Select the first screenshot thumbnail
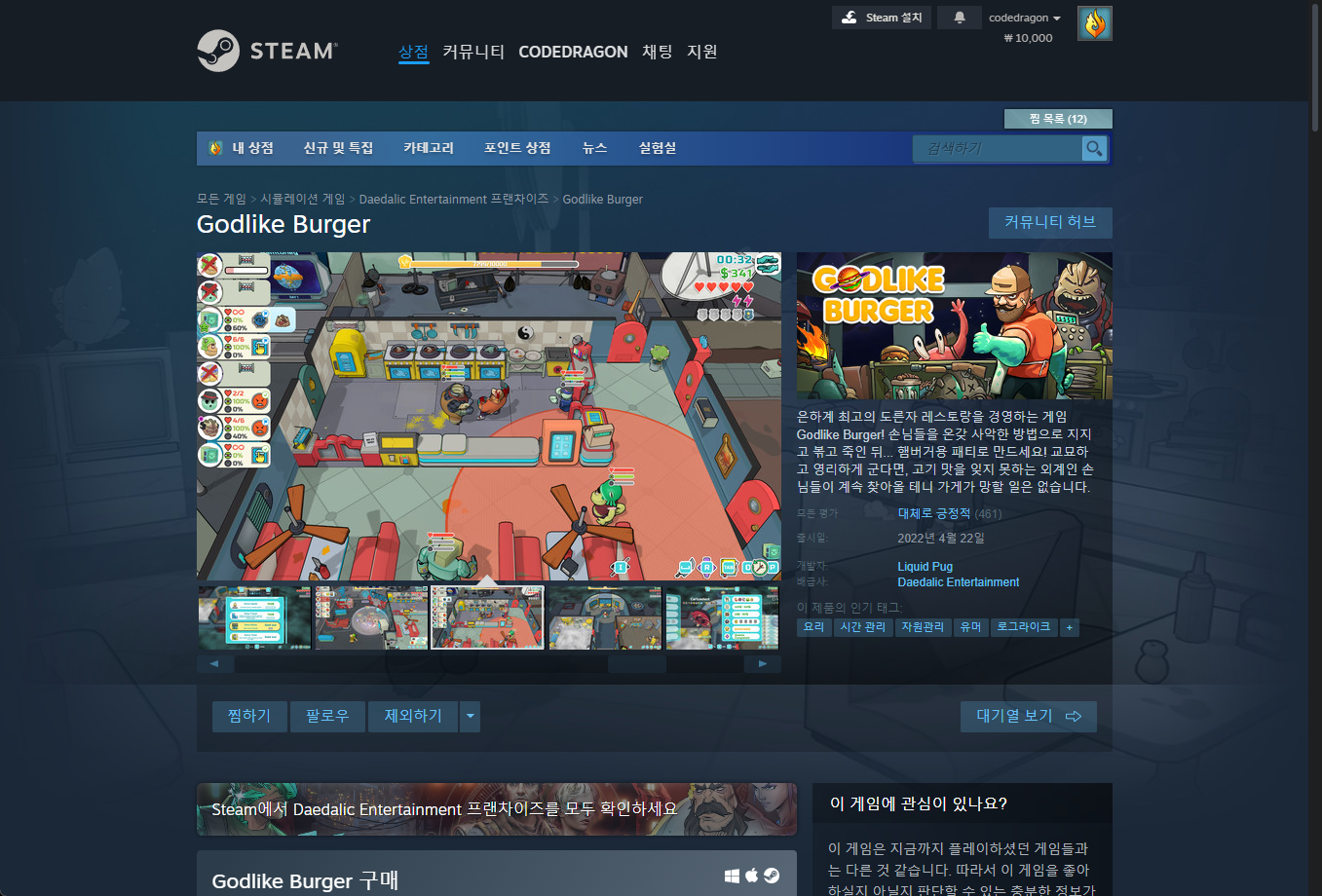The image size is (1322, 896). pyautogui.click(x=254, y=617)
